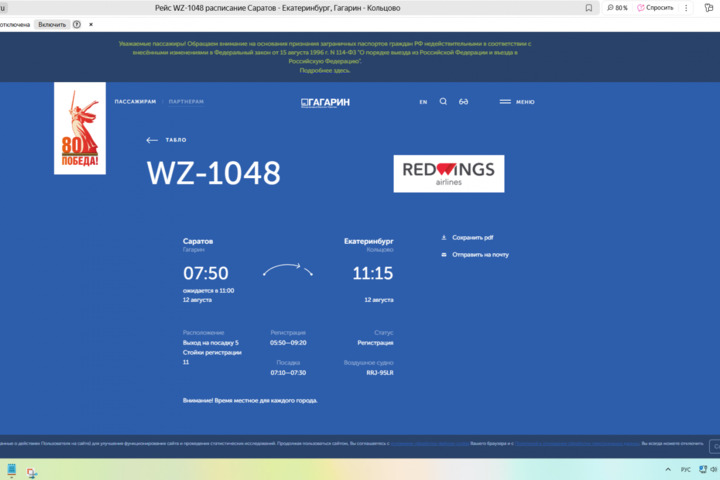This screenshot has height=480, width=720.
Task: Open the volume icon in the system tray
Action: [714, 469]
